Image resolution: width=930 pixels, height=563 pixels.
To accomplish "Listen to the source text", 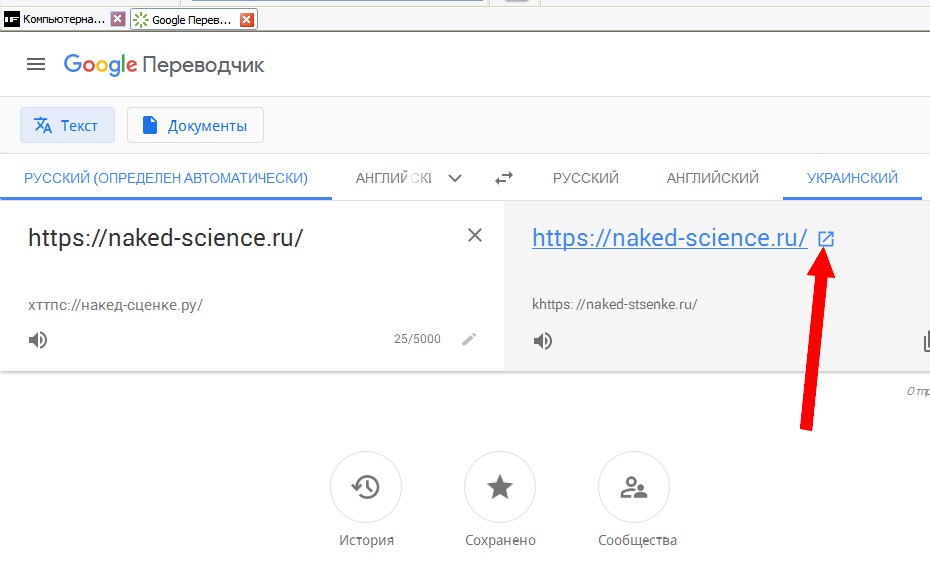I will point(38,340).
